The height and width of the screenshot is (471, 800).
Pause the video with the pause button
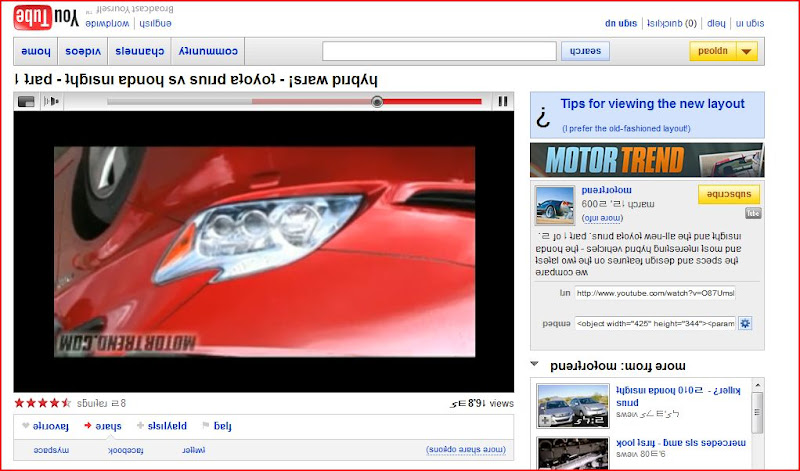(503, 102)
